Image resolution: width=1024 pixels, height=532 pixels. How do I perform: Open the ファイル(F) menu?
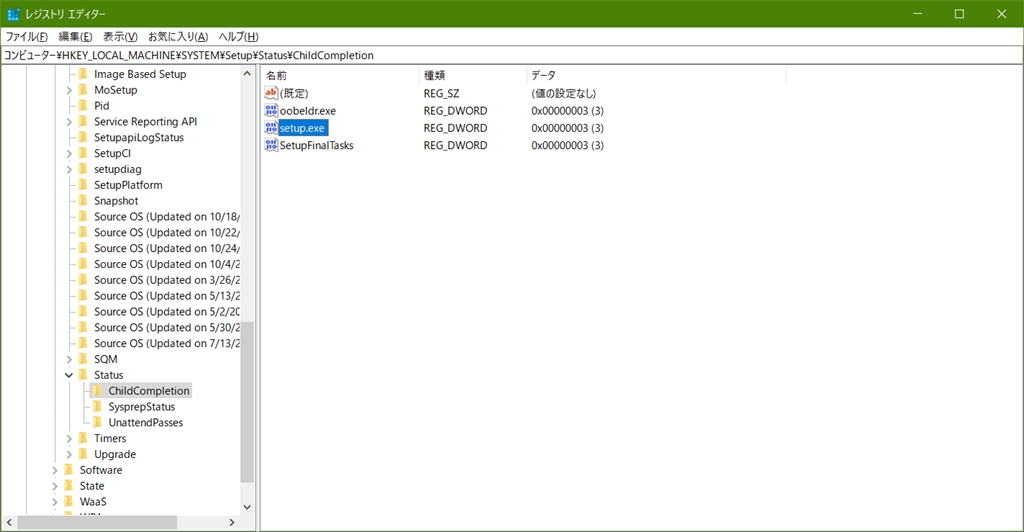26,37
